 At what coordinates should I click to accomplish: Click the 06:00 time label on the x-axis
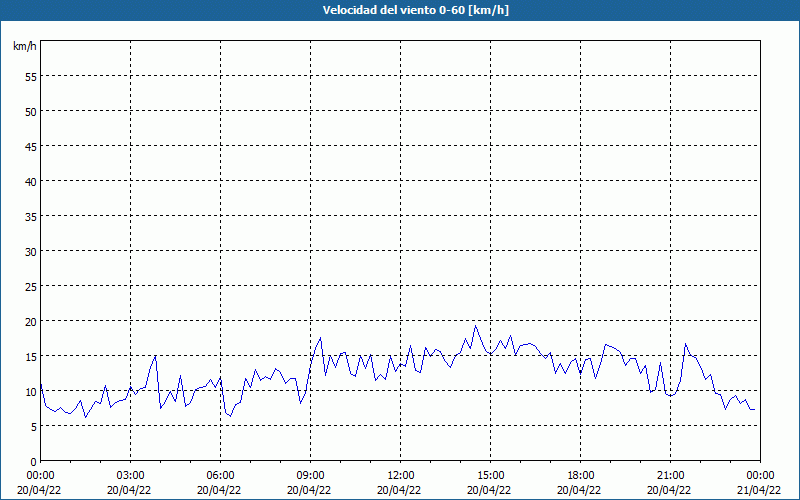click(220, 476)
